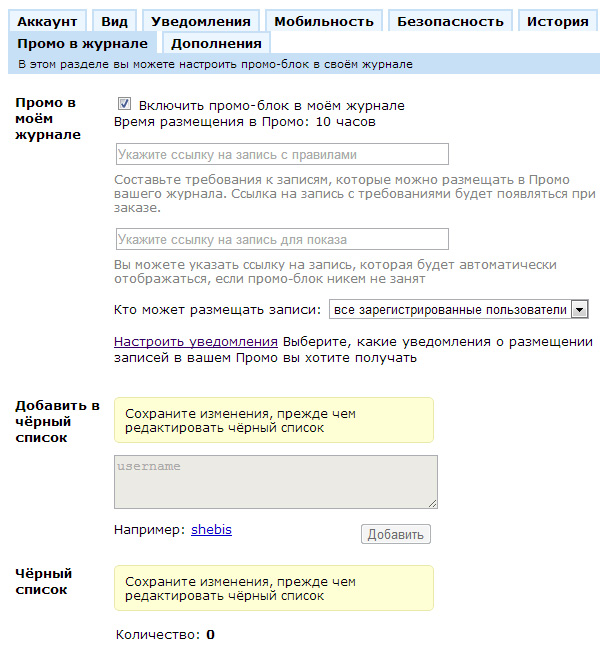Screen dimensions: 600x656
Task: Open the 'Кто может размещать записи' dropdown
Action: pos(450,310)
